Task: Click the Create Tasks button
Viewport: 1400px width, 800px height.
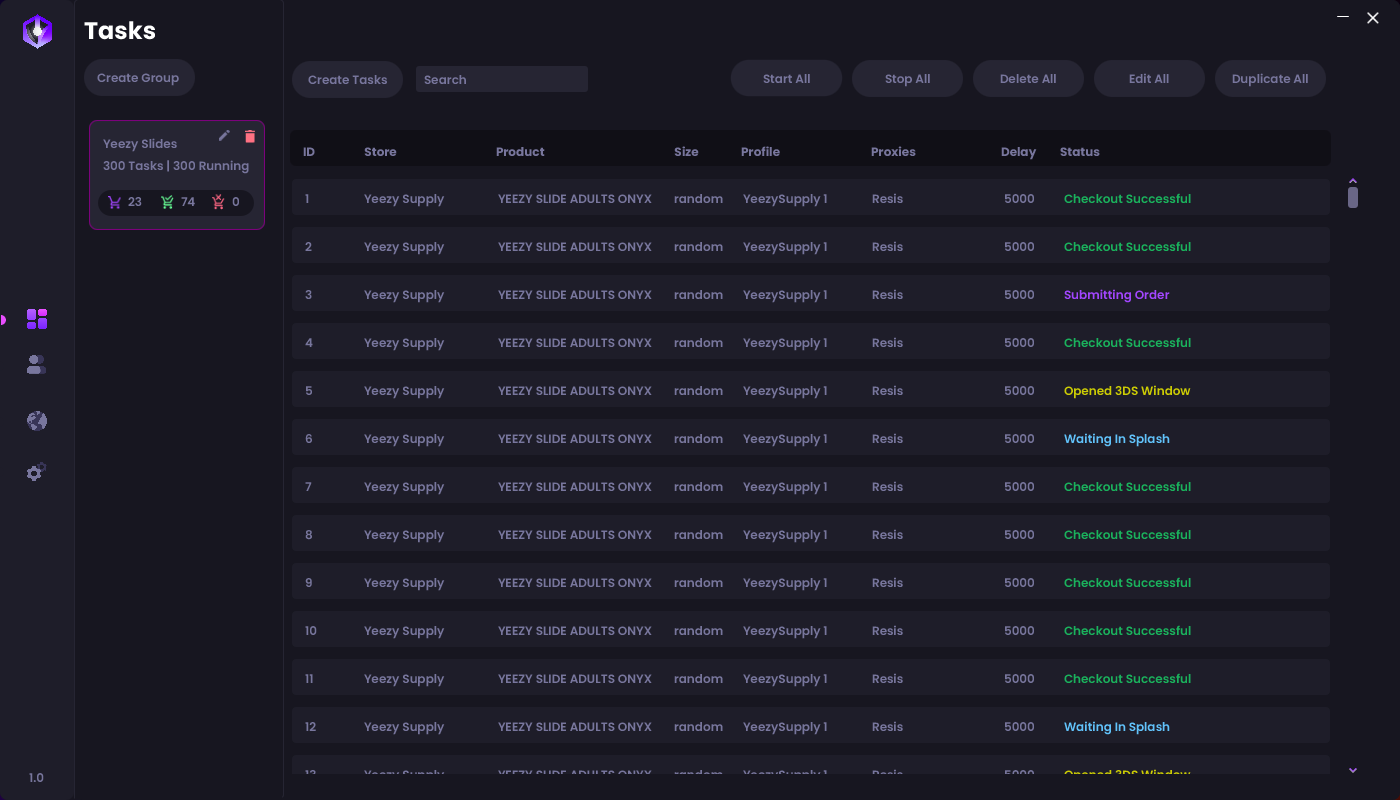Action: pos(347,80)
